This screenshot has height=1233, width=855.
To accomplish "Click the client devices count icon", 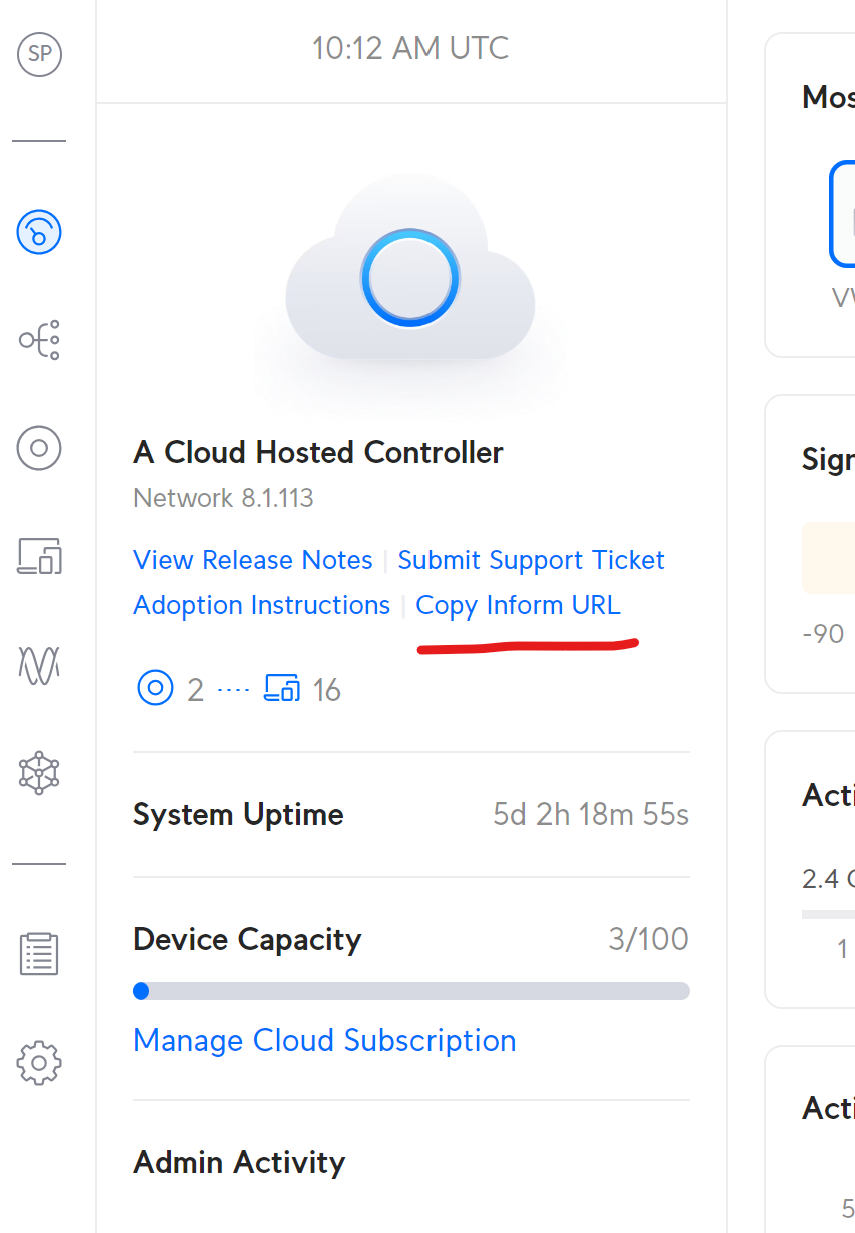I will [282, 689].
